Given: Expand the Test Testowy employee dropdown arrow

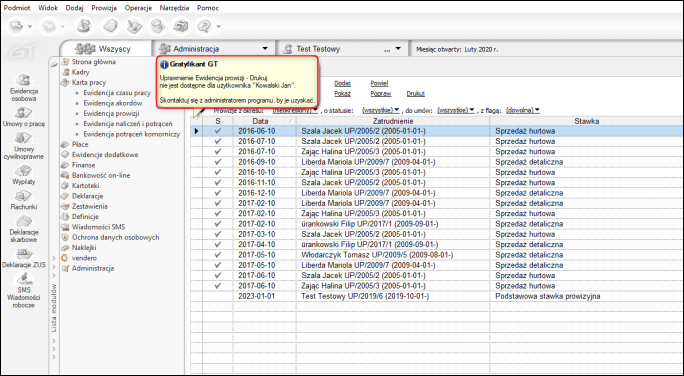Looking at the screenshot, I should [x=398, y=48].
